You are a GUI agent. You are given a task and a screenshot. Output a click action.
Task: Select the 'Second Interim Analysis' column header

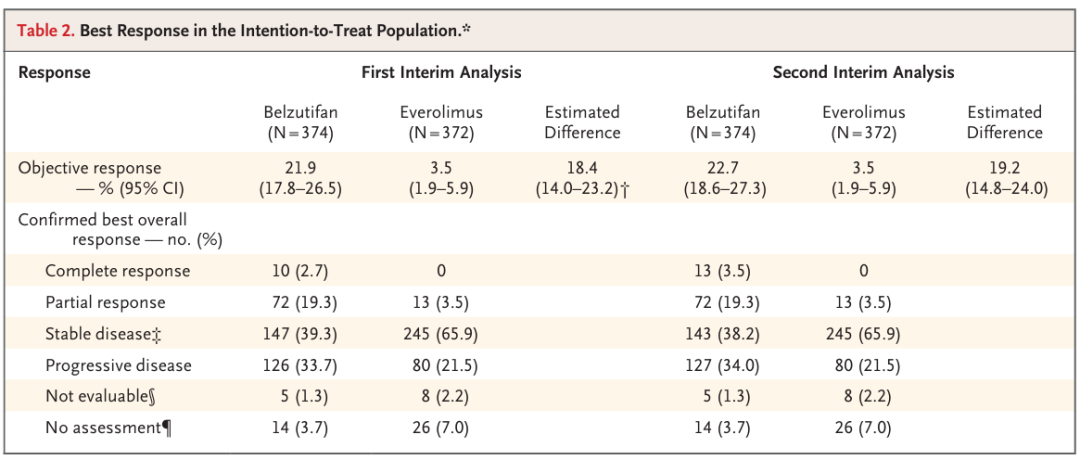click(863, 73)
